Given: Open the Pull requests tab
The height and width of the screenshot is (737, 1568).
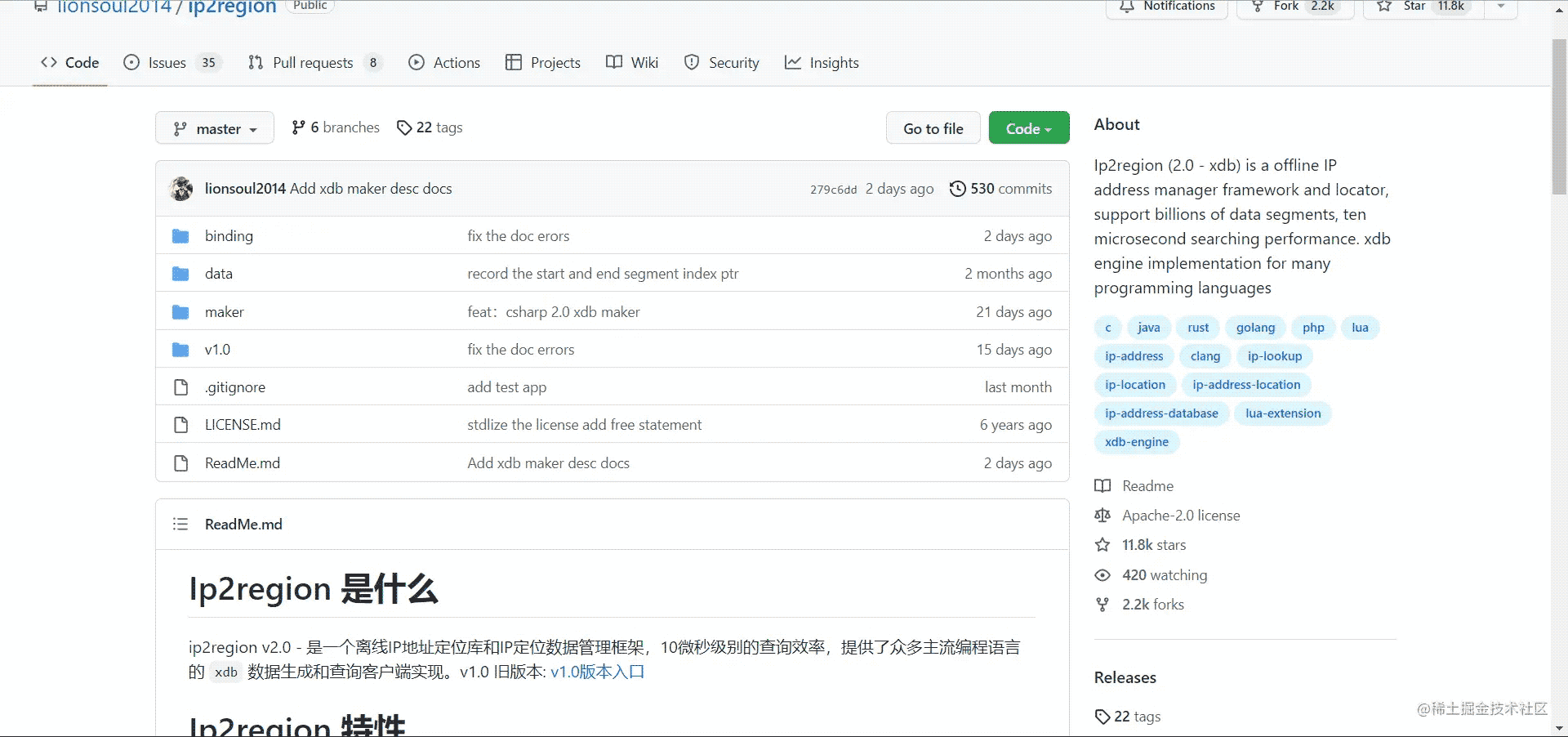Looking at the screenshot, I should tap(313, 63).
